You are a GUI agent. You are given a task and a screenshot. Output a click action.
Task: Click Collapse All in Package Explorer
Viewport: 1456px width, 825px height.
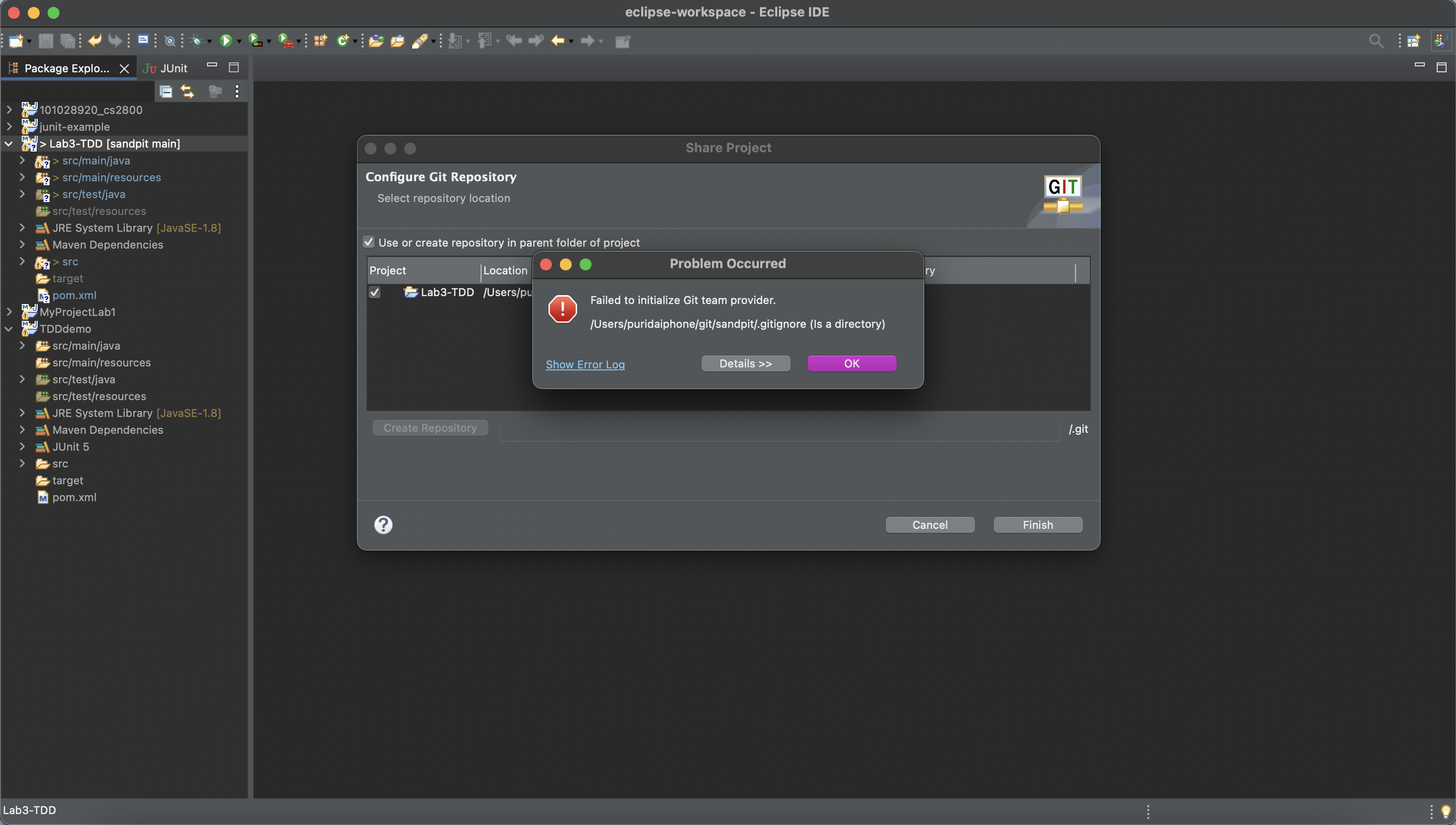click(x=165, y=91)
